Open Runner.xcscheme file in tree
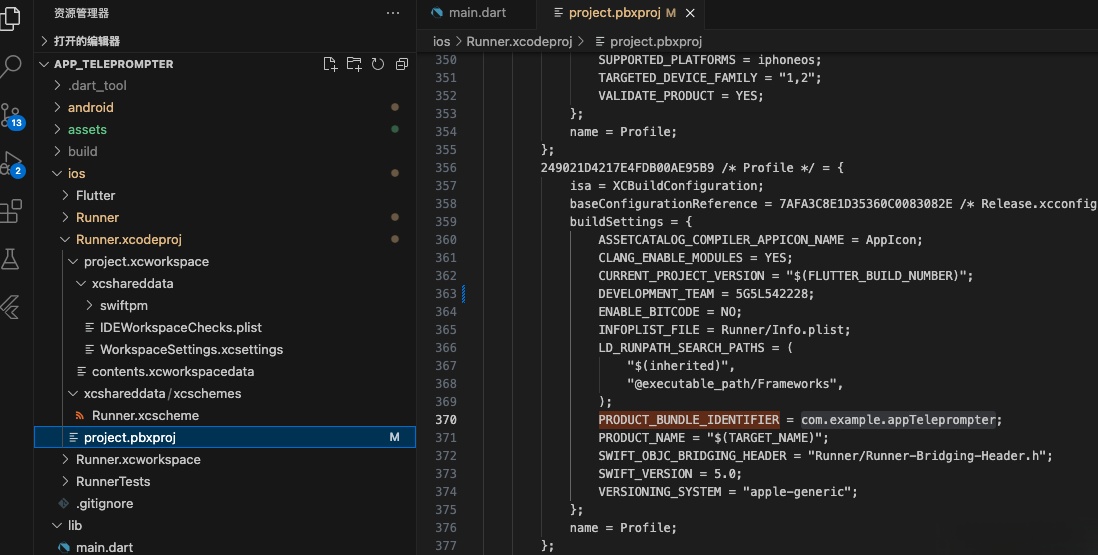 click(x=145, y=416)
